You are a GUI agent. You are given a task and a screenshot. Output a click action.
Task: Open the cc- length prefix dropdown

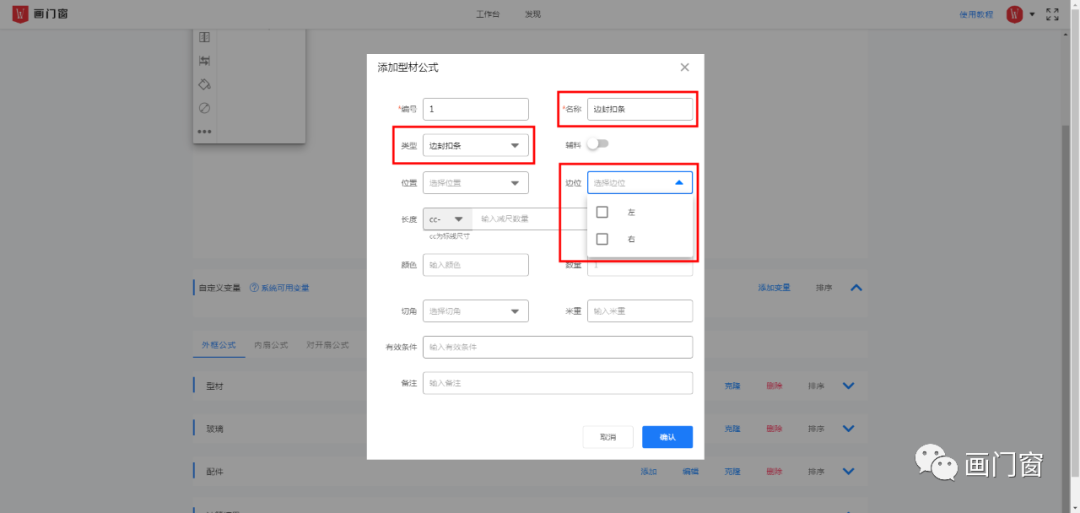(448, 219)
